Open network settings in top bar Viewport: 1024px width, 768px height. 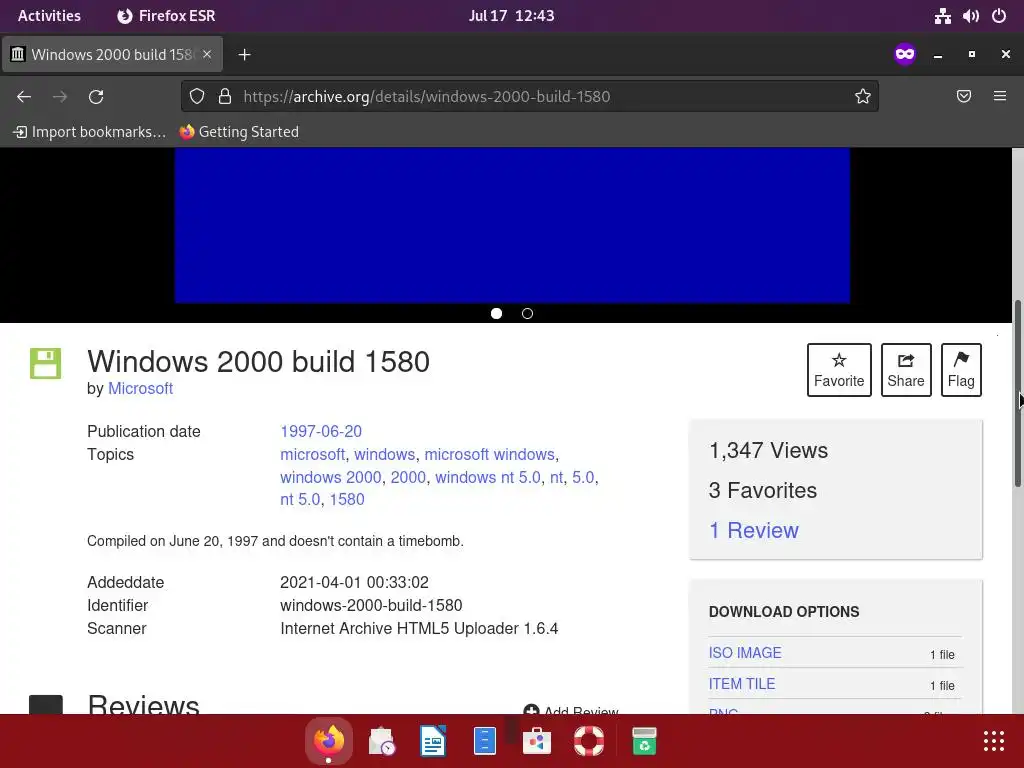pos(942,16)
